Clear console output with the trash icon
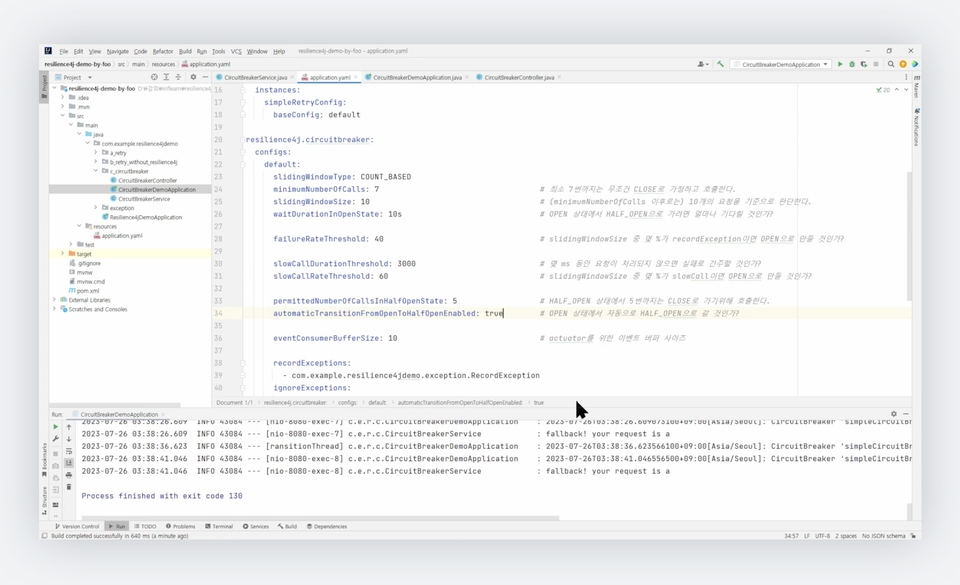This screenshot has width=960, height=585. tap(69, 487)
